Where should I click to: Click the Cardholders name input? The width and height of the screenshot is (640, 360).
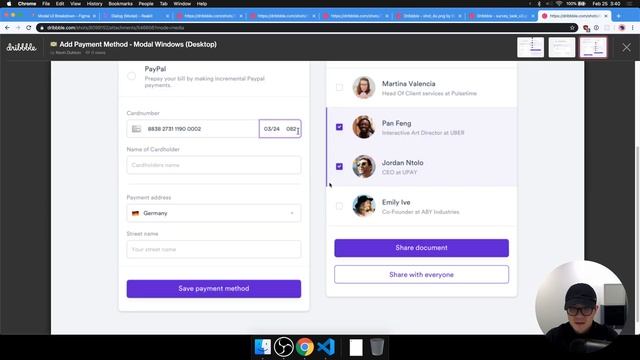click(x=214, y=165)
